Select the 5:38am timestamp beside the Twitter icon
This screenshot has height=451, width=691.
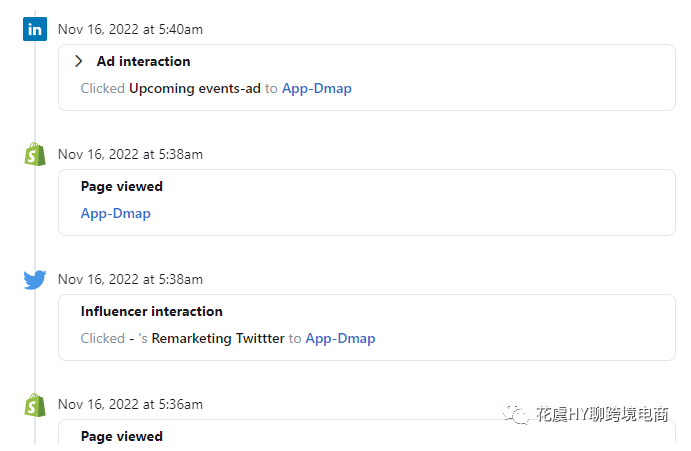coord(130,280)
